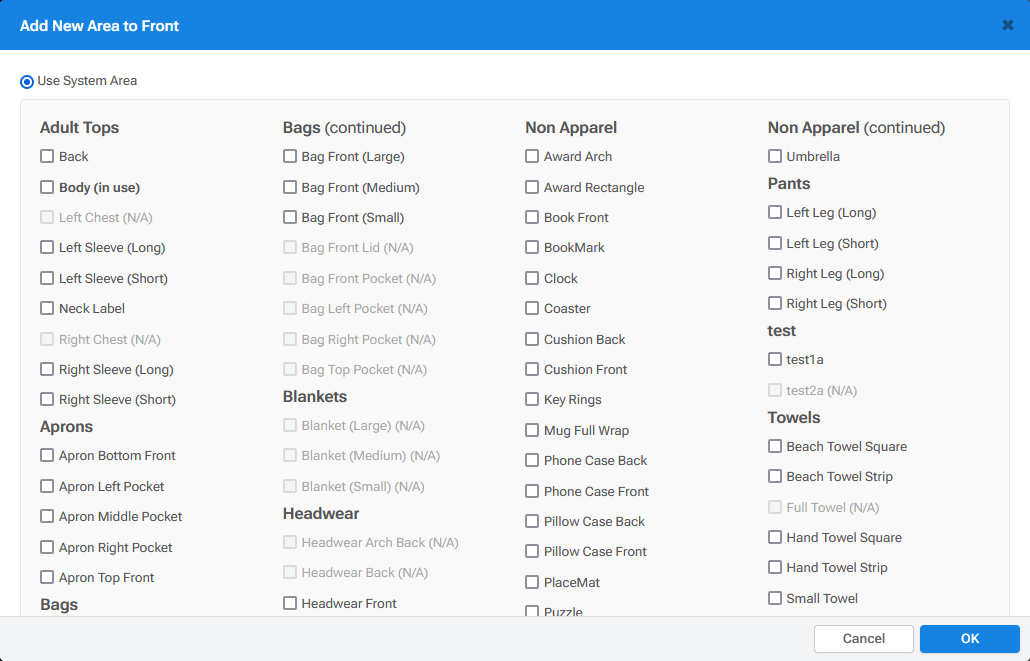
Task: Select the Use System Area radio button
Action: (x=27, y=81)
